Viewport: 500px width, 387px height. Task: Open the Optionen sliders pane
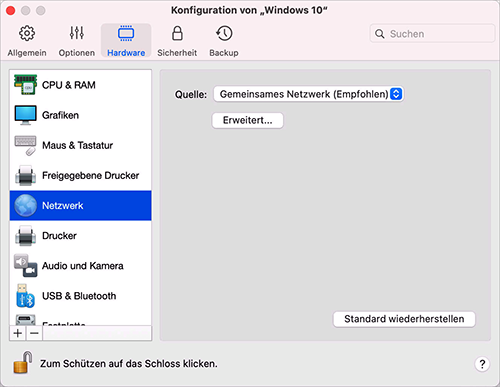[x=77, y=40]
